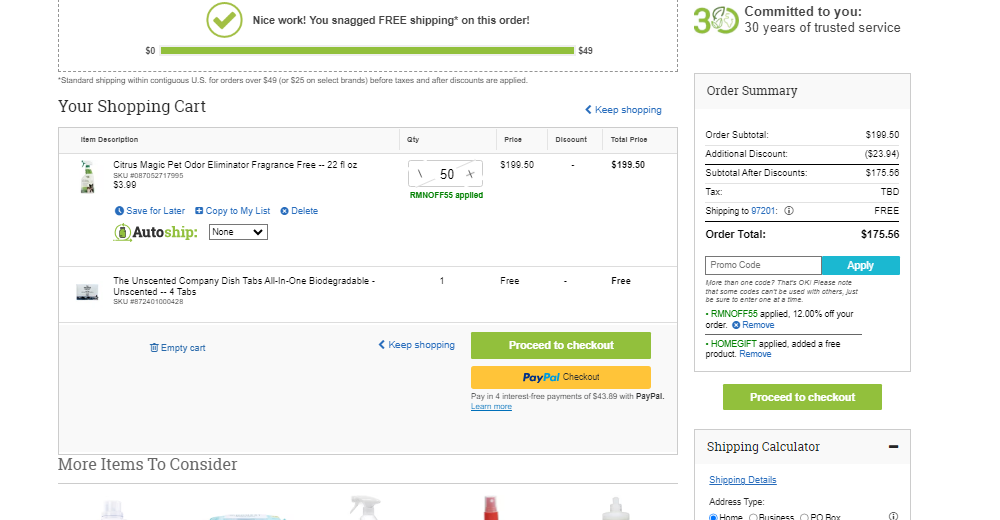Click the Delete item x icon

tap(284, 211)
